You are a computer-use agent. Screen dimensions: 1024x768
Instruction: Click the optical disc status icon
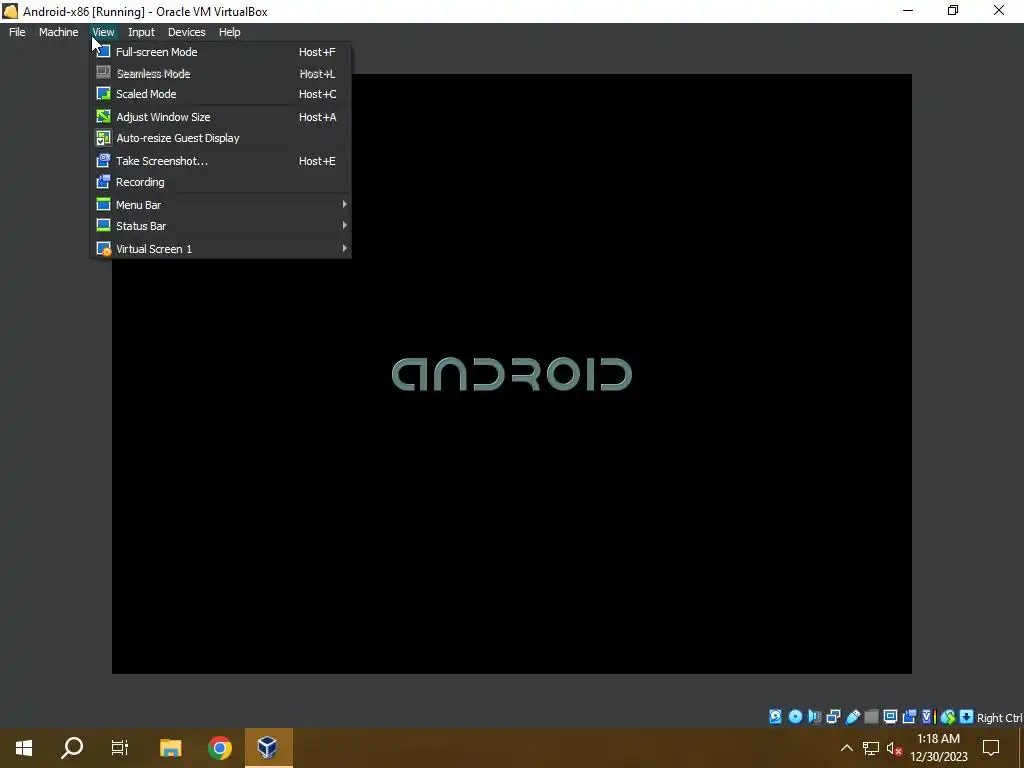795,717
